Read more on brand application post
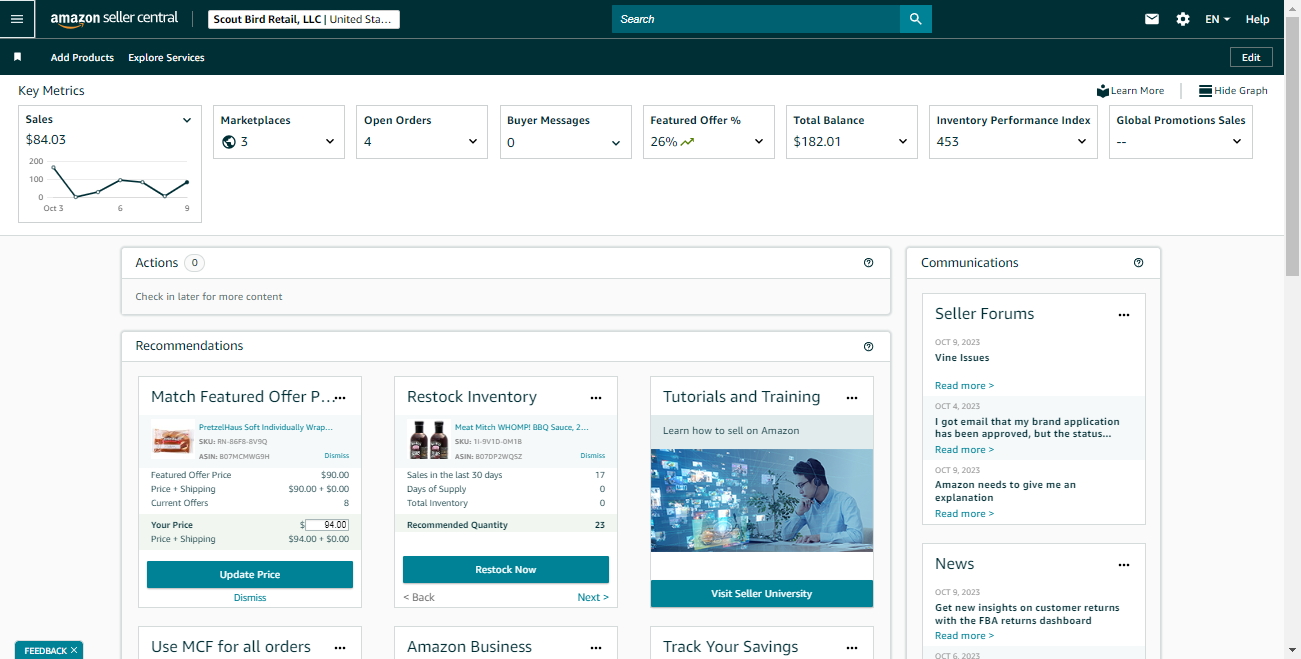 tap(964, 449)
